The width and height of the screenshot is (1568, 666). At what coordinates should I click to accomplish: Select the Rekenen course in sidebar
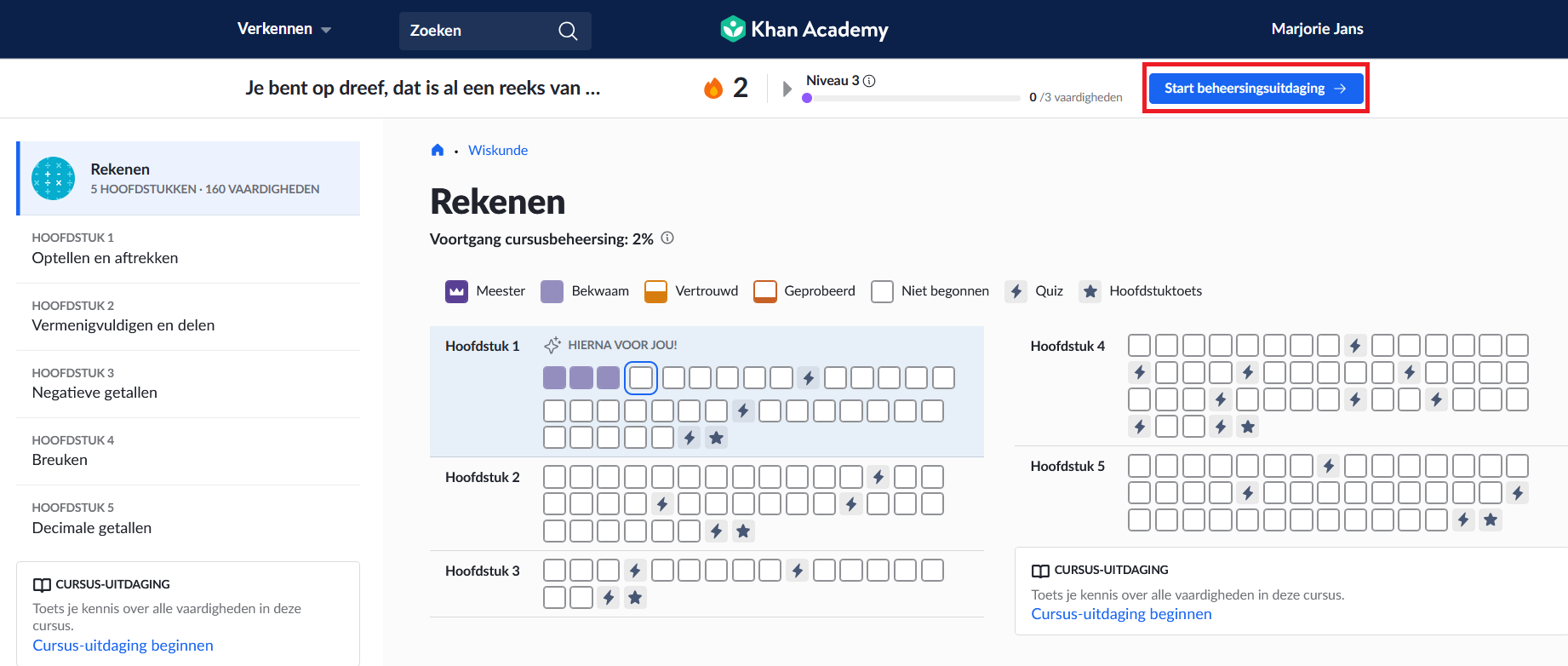(x=189, y=178)
